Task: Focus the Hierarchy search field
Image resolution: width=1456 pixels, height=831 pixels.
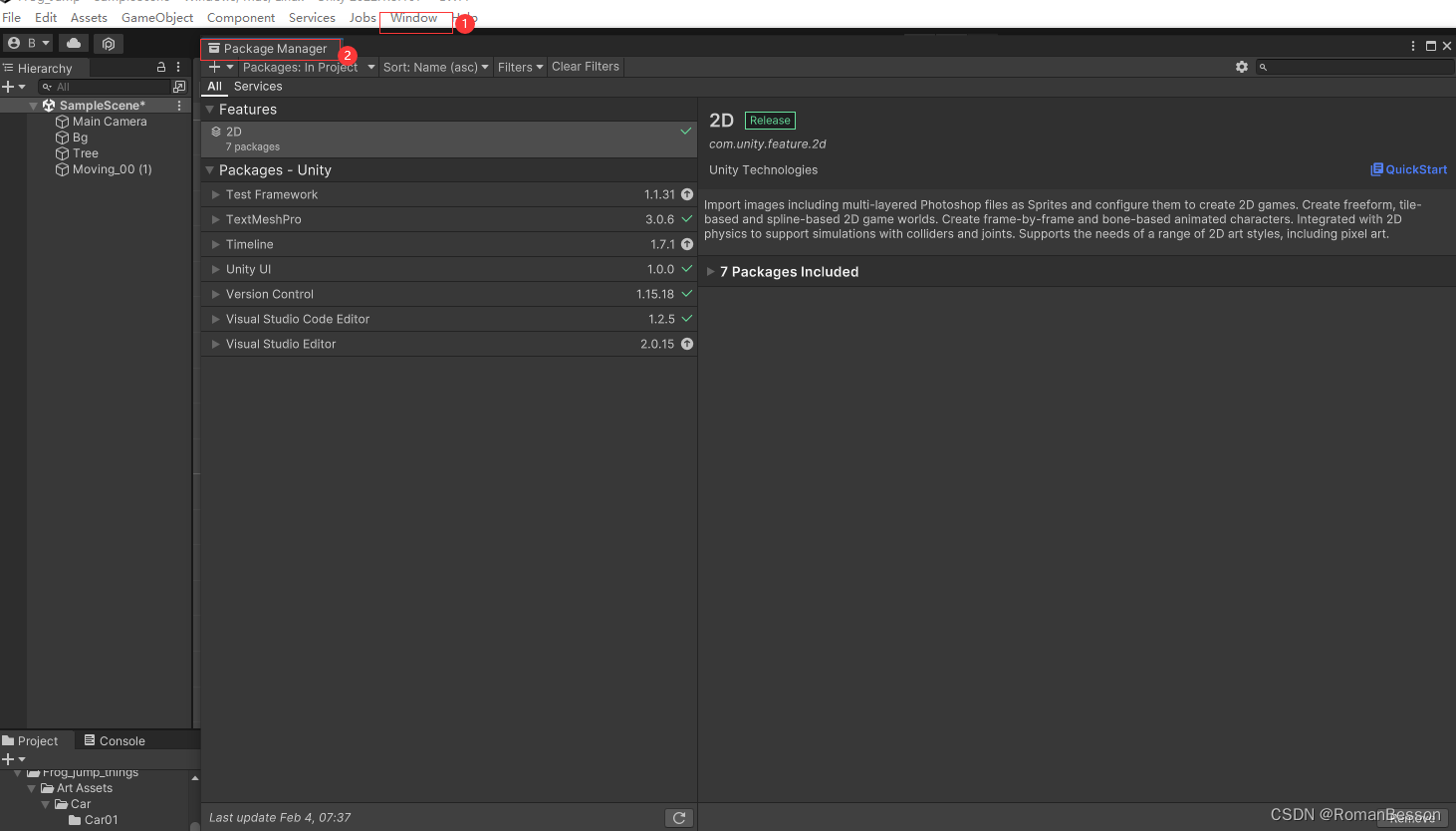Action: pyautogui.click(x=104, y=87)
